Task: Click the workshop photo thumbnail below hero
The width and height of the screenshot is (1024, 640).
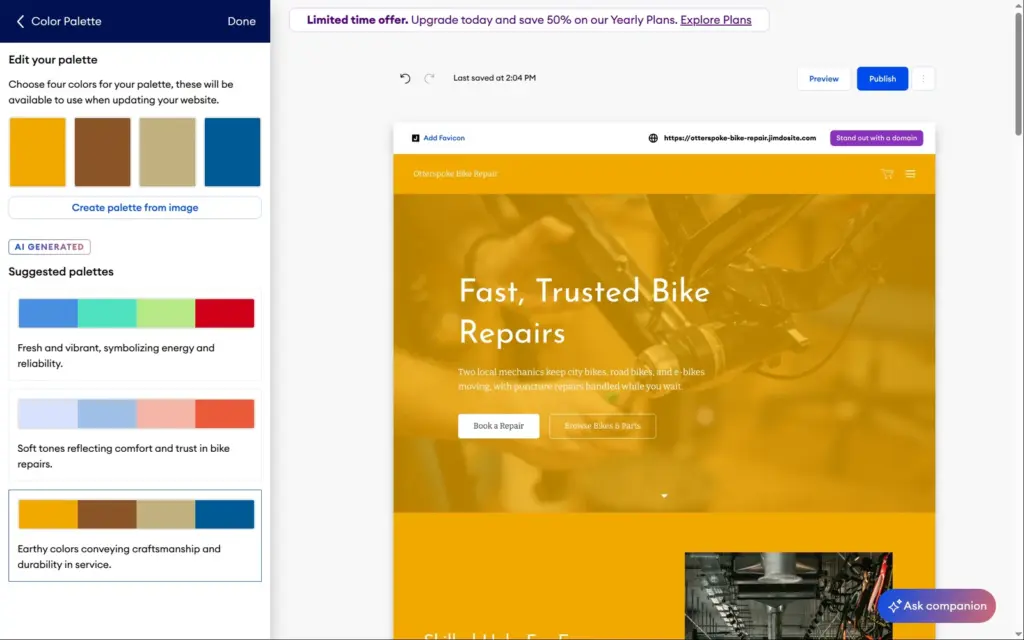Action: point(788,596)
